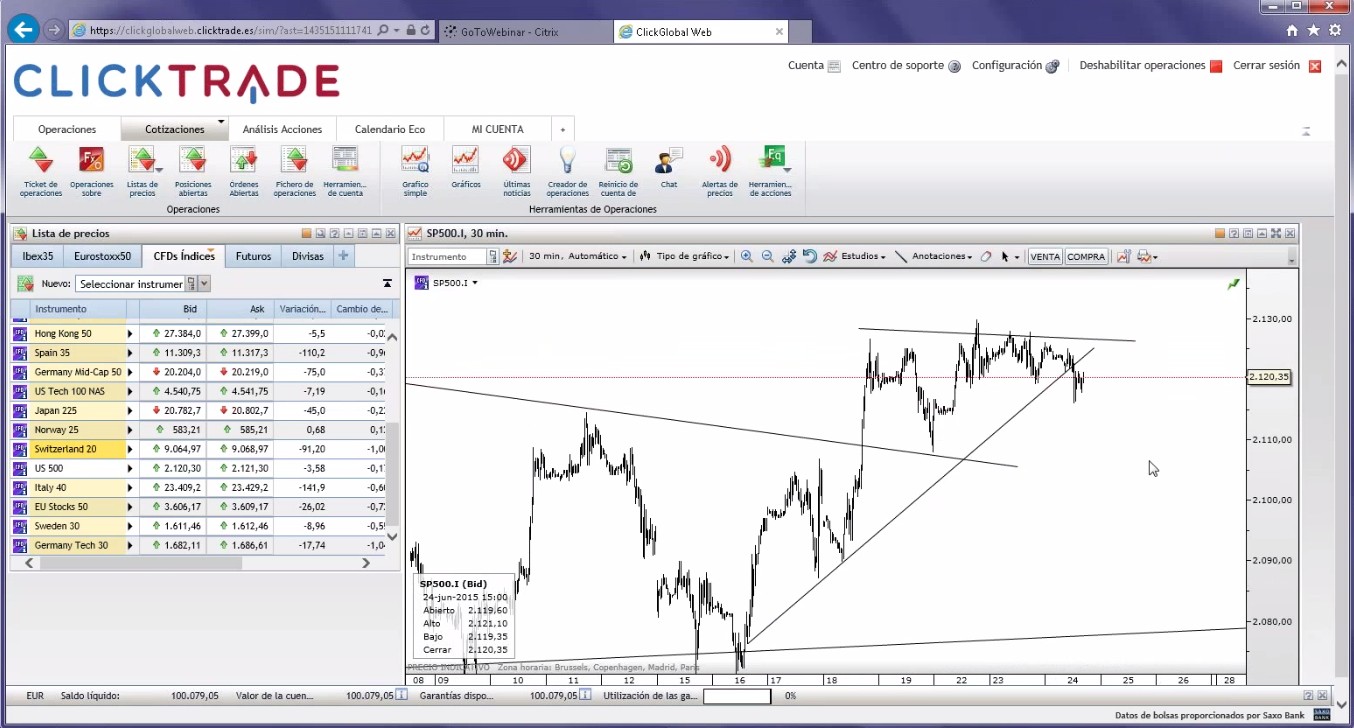
Task: Expand the US 500 row arrow
Action: coord(129,468)
